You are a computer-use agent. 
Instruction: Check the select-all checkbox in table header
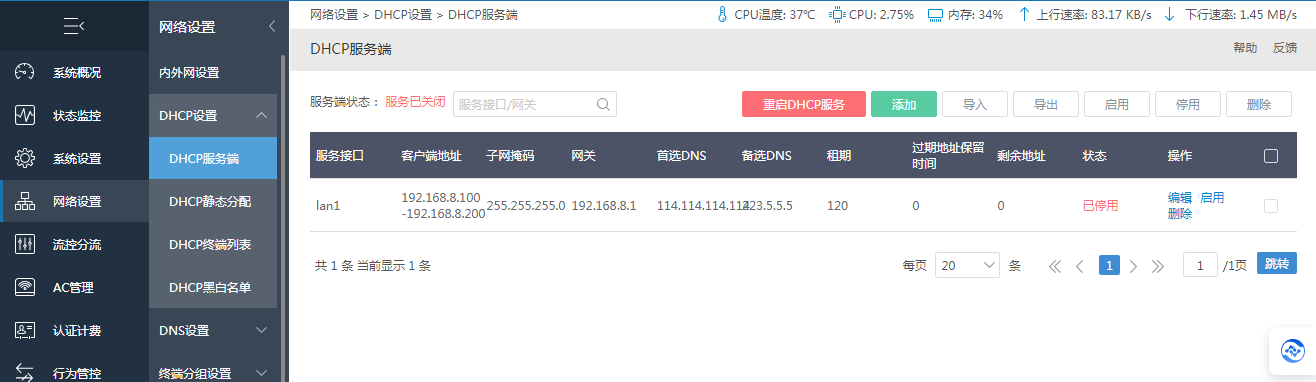pyautogui.click(x=1271, y=156)
